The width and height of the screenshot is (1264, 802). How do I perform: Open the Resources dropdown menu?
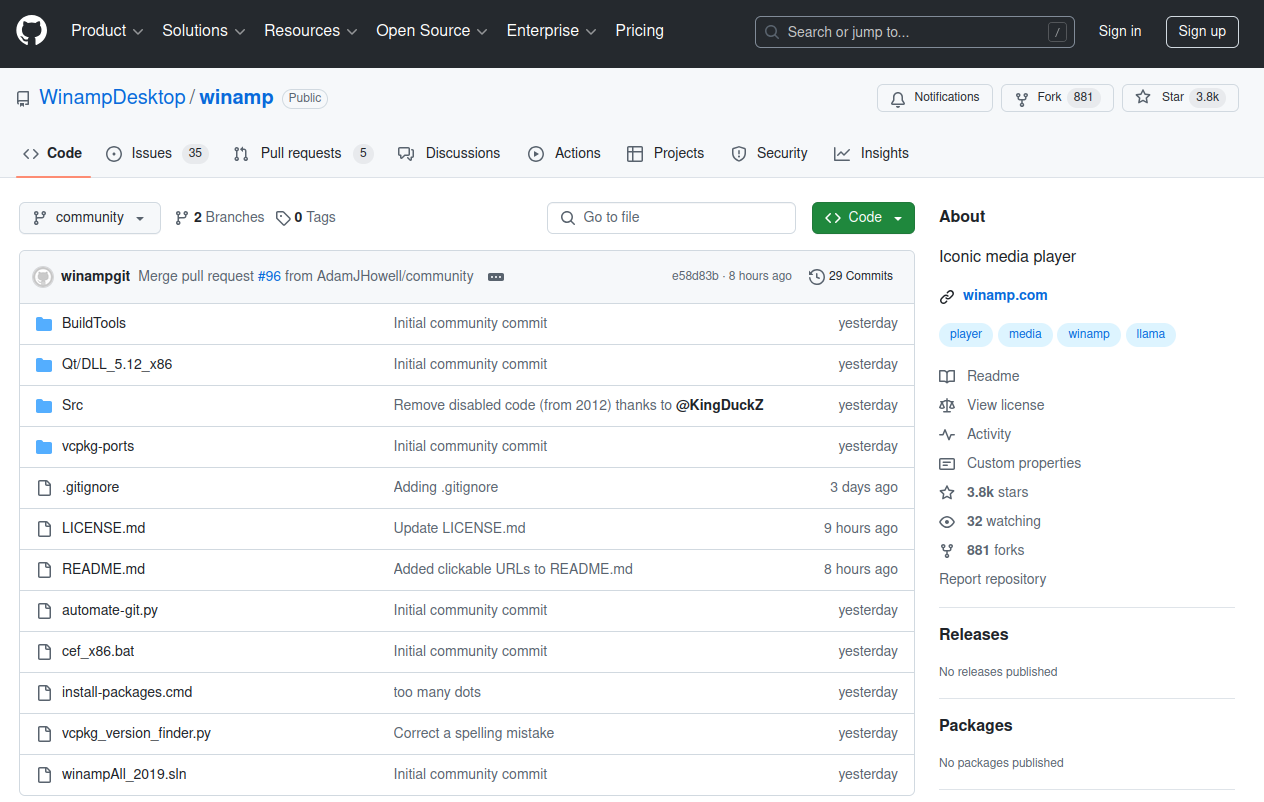pyautogui.click(x=311, y=31)
